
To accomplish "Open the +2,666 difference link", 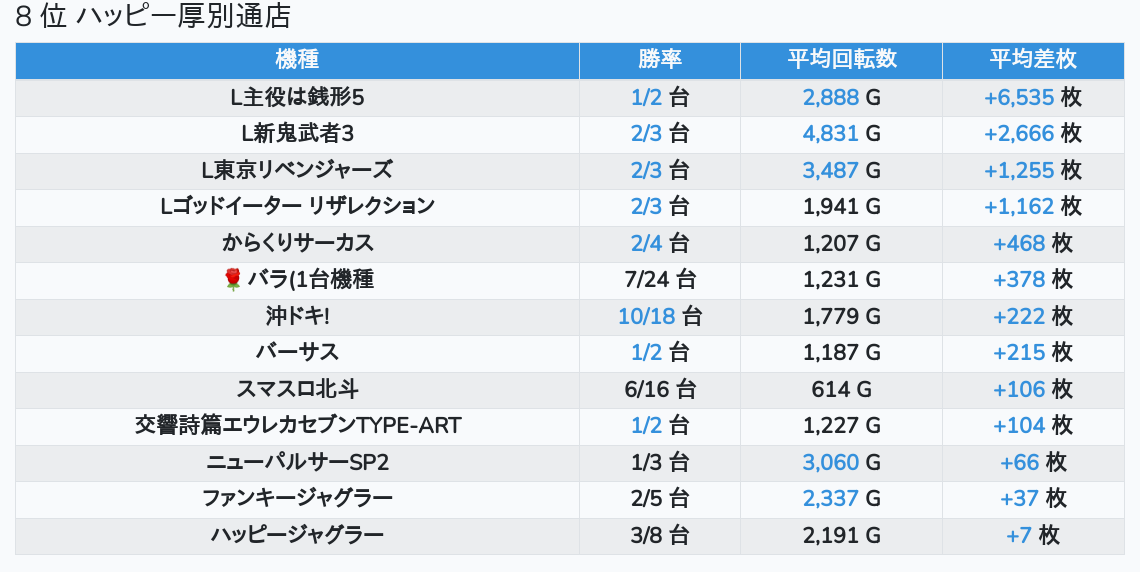I will tap(1019, 133).
